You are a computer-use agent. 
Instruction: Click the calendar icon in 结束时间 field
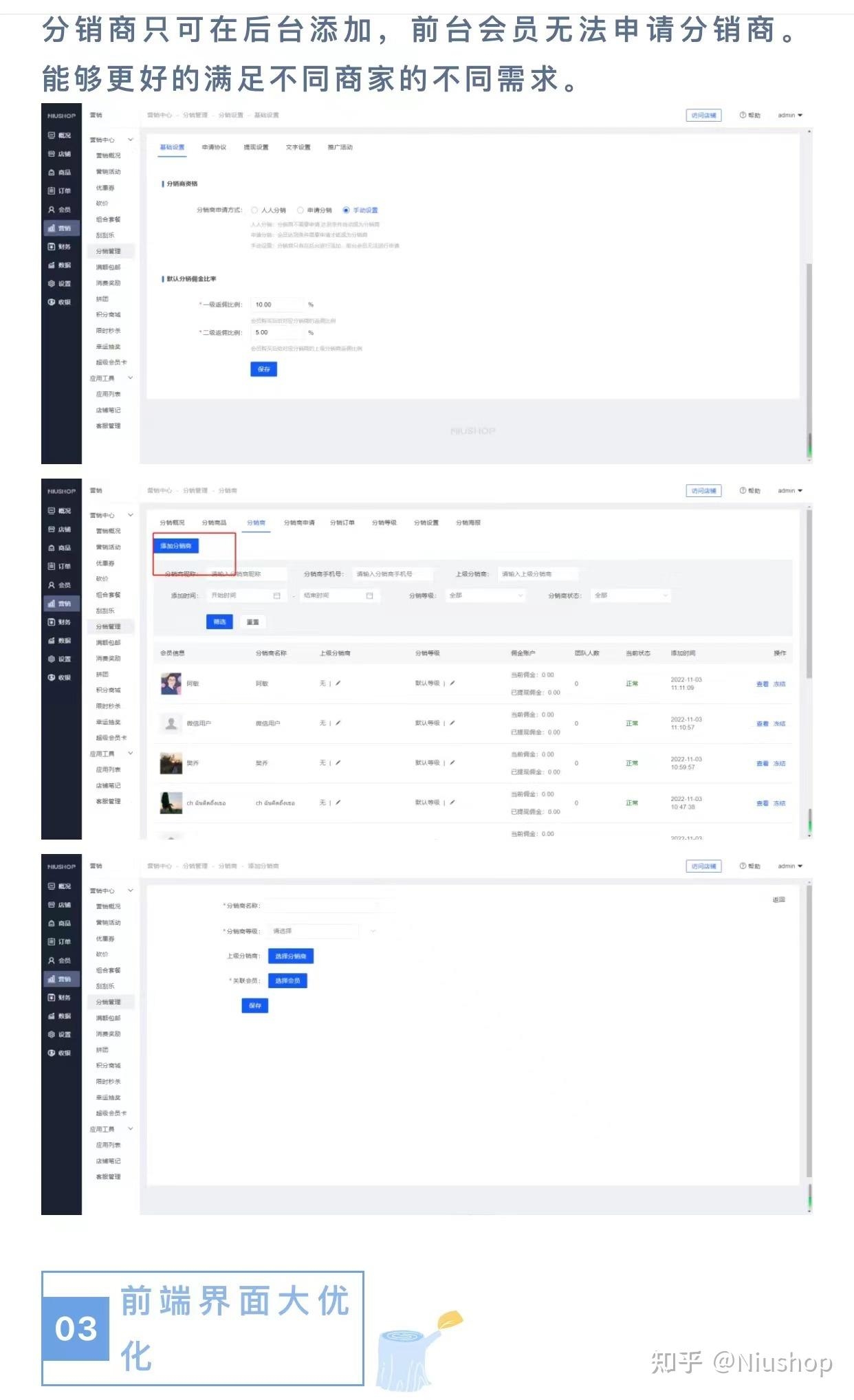click(369, 595)
